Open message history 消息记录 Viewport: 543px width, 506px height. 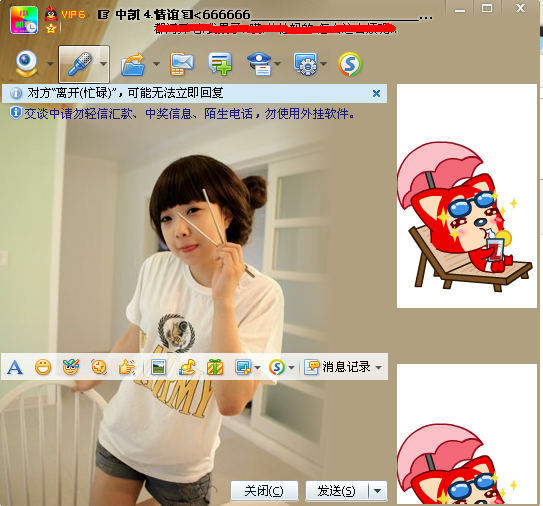click(x=338, y=367)
